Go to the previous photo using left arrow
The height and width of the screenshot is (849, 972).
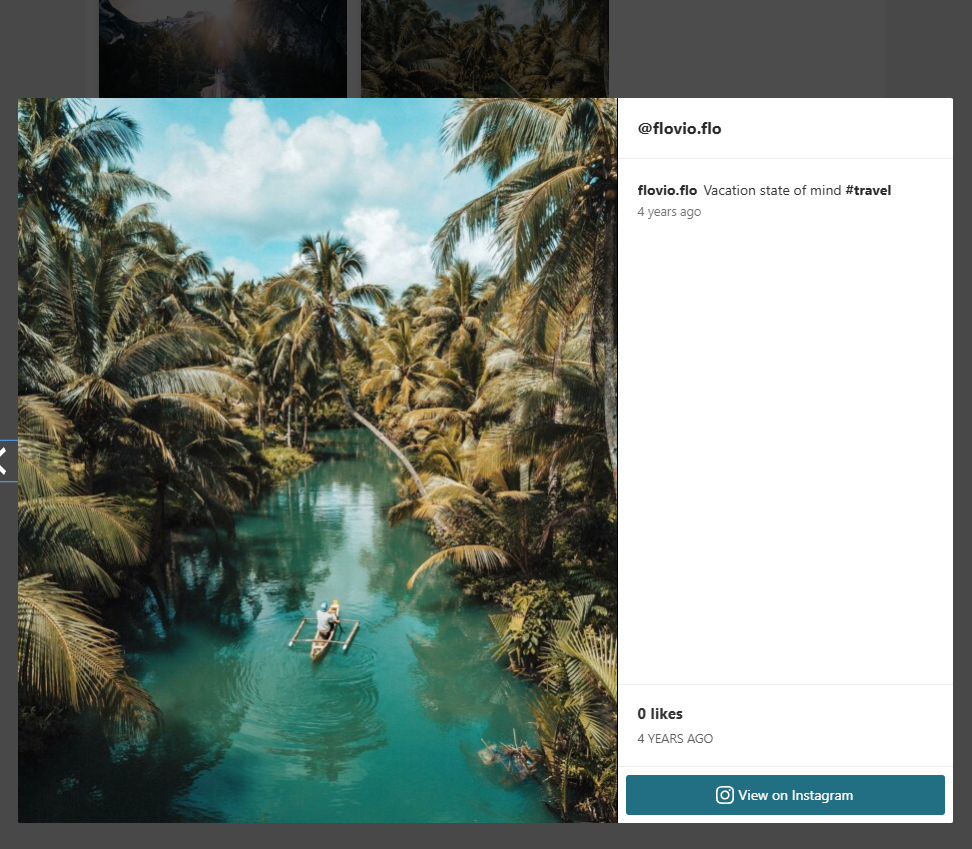5,461
